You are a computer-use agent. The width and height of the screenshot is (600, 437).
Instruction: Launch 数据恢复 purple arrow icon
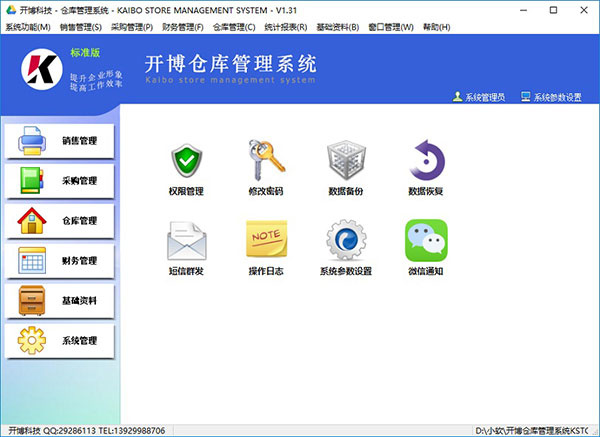426,160
